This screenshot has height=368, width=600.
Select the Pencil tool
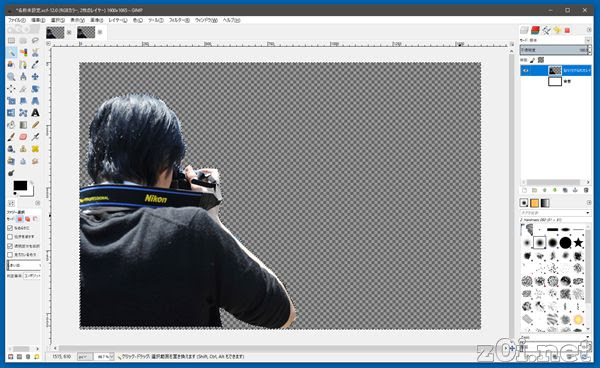point(35,125)
